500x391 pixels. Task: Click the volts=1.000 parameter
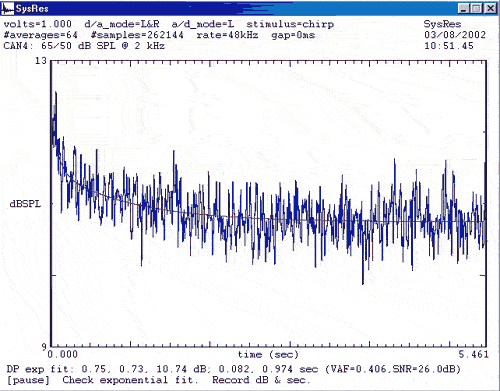pyautogui.click(x=38, y=24)
